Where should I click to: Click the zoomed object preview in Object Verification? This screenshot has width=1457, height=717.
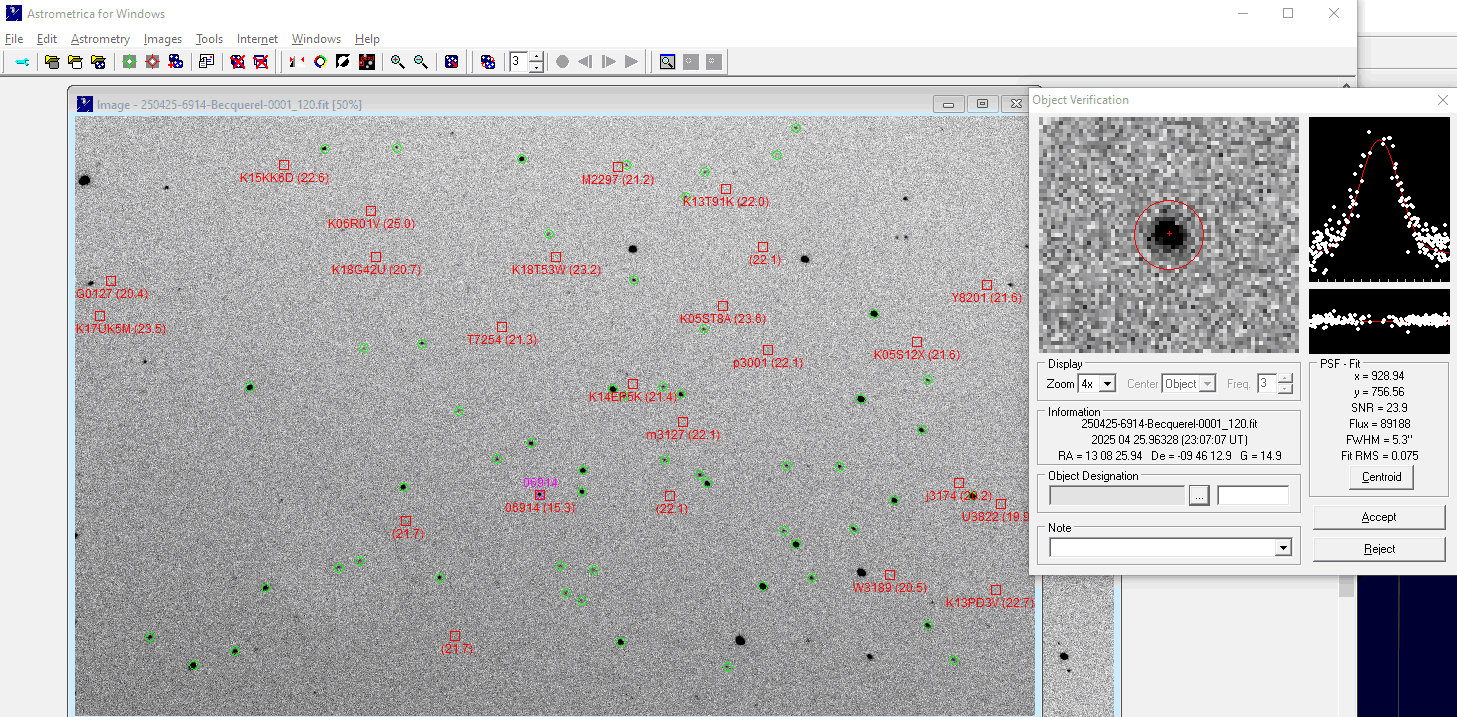pos(1169,235)
